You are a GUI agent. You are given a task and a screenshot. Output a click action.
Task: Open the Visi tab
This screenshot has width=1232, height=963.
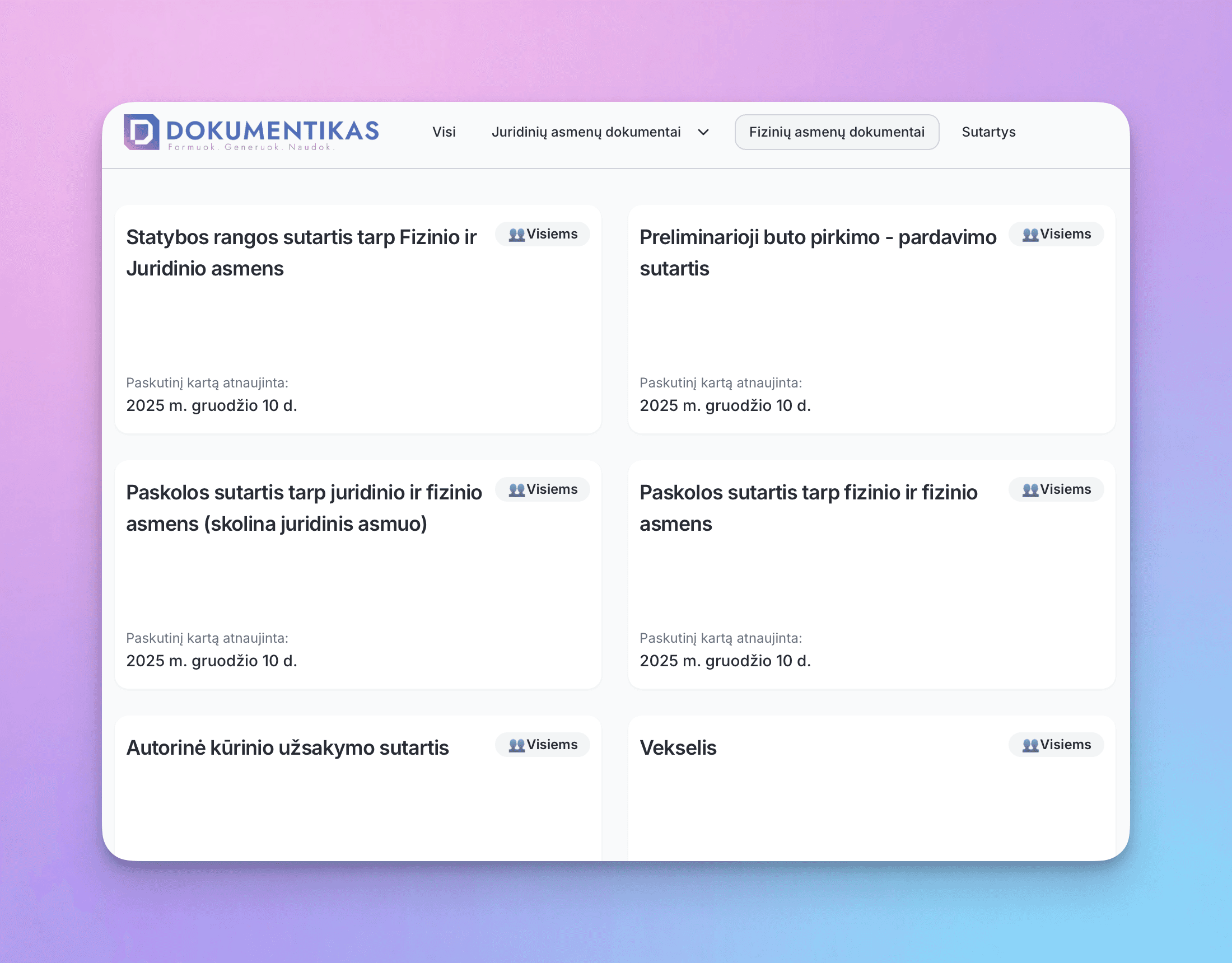pyautogui.click(x=444, y=132)
